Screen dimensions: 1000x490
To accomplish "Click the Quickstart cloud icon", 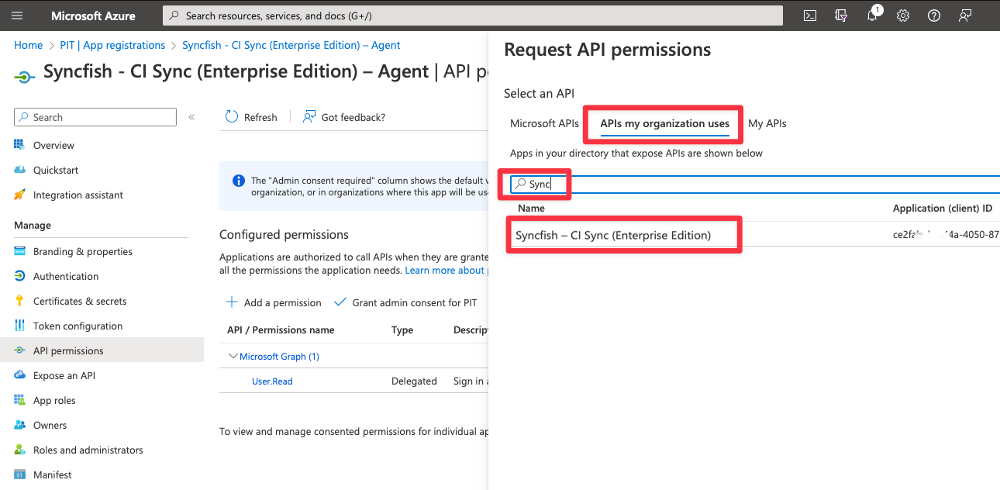I will click(x=20, y=170).
